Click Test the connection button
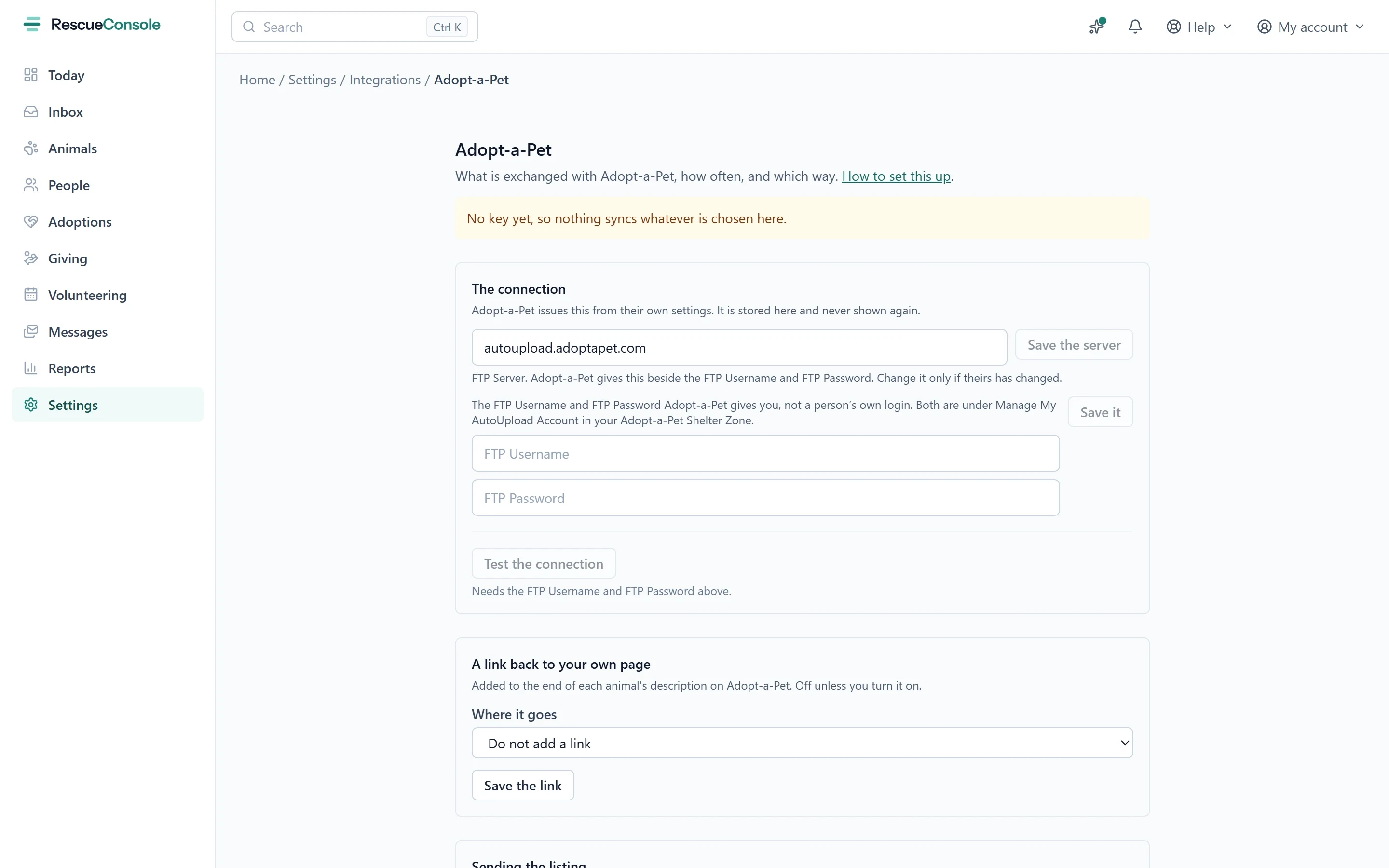Screen dimensions: 1389x868 (544, 564)
